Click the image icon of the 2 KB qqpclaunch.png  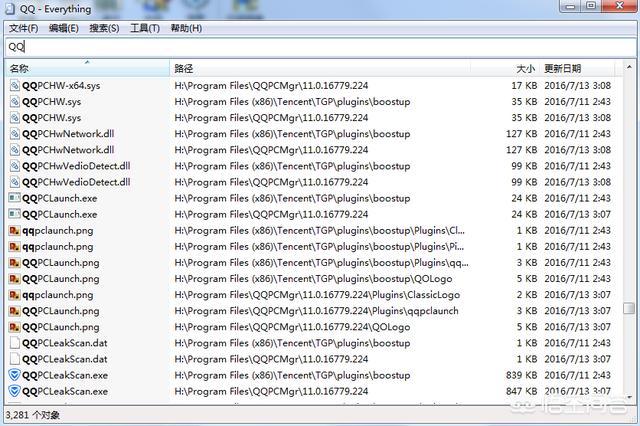tap(14, 295)
